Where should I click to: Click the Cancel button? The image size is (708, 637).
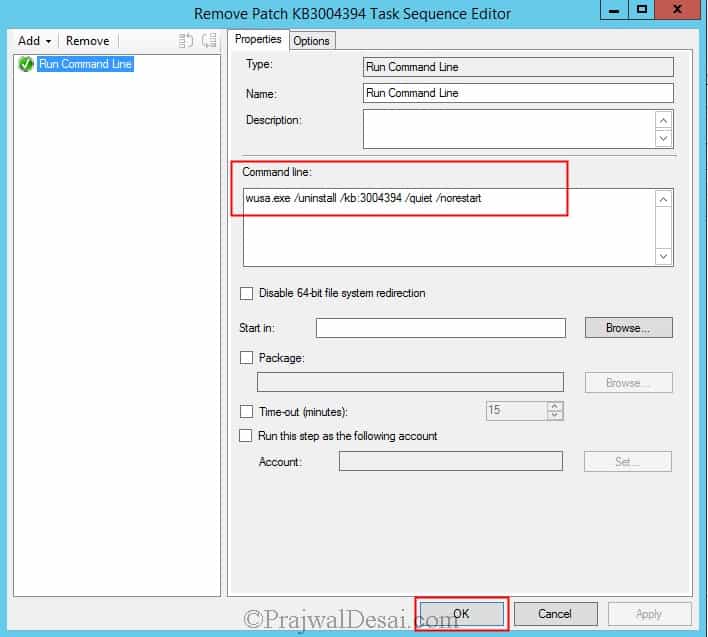[555, 614]
